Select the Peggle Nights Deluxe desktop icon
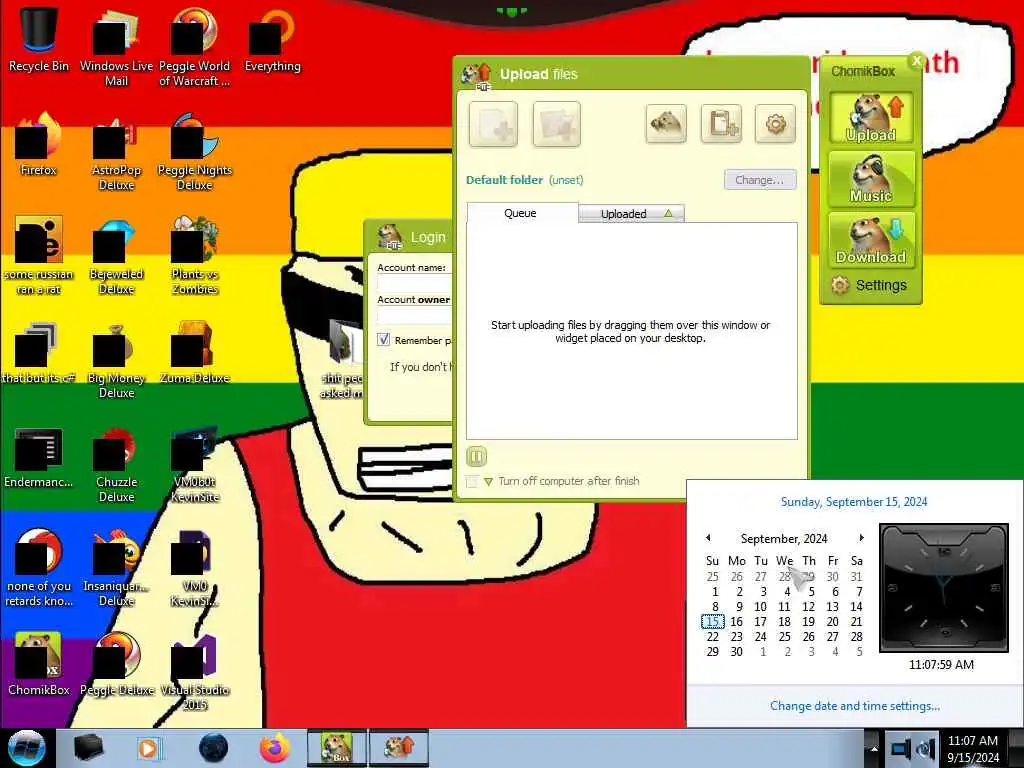This screenshot has width=1024, height=768. pyautogui.click(x=195, y=152)
